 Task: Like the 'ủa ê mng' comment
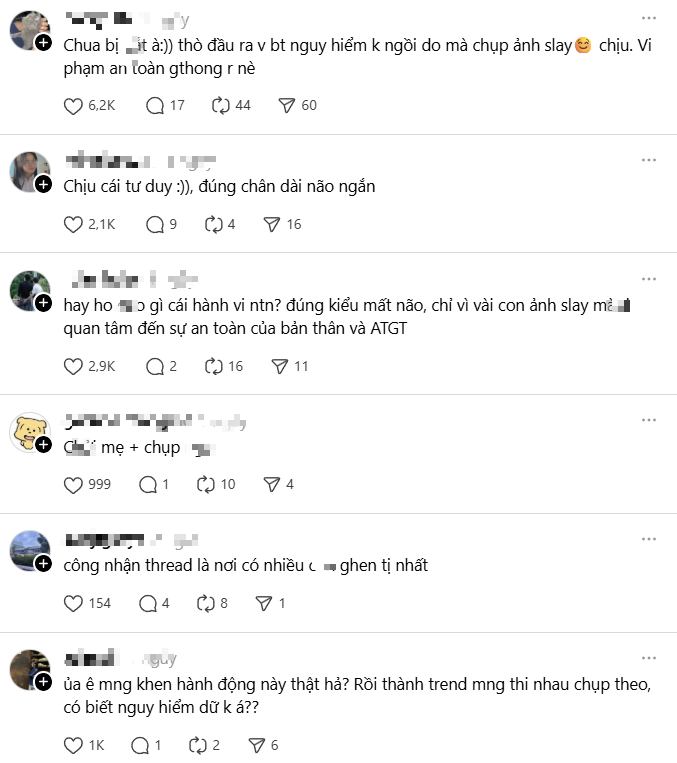coord(73,745)
